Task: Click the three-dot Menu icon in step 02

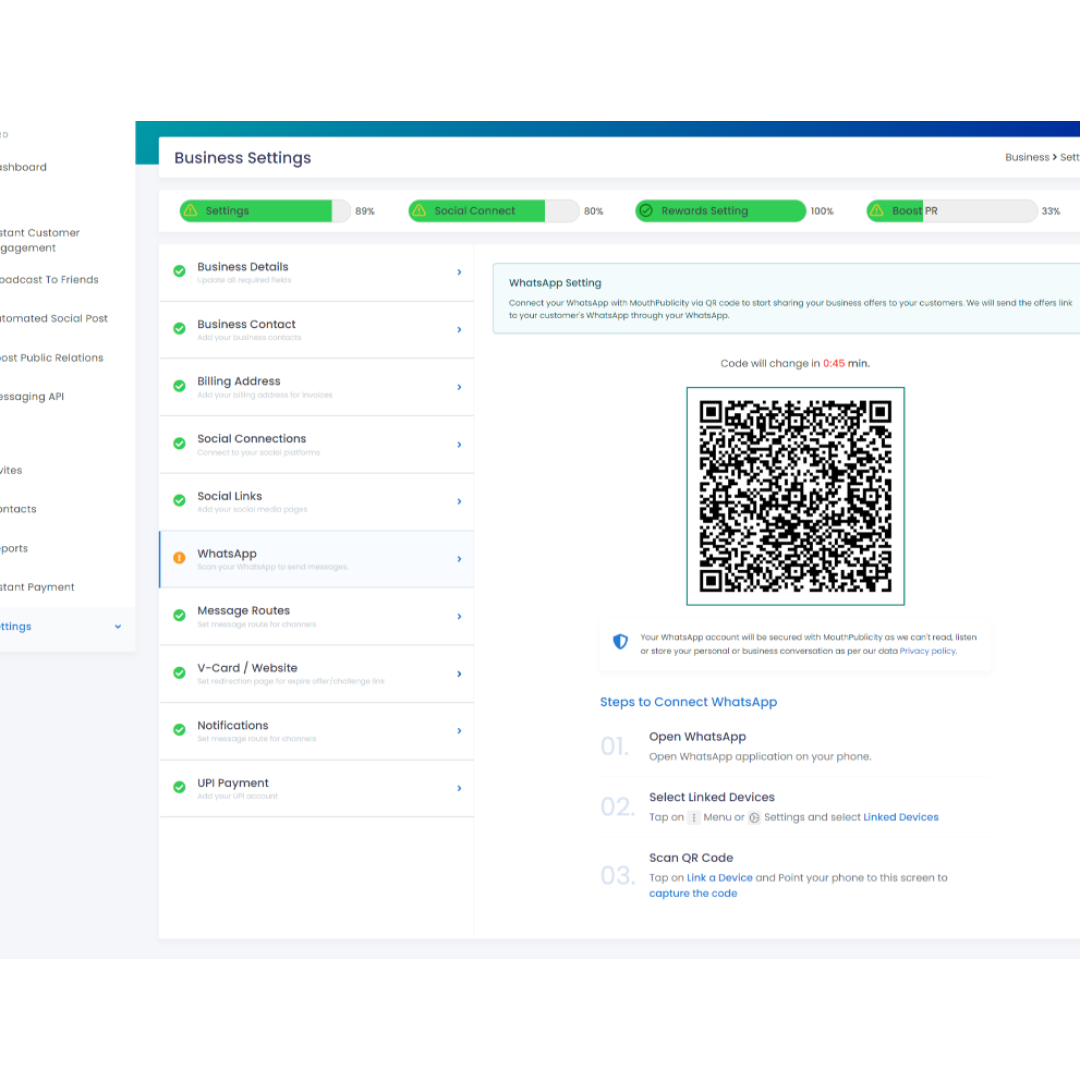Action: tap(694, 818)
